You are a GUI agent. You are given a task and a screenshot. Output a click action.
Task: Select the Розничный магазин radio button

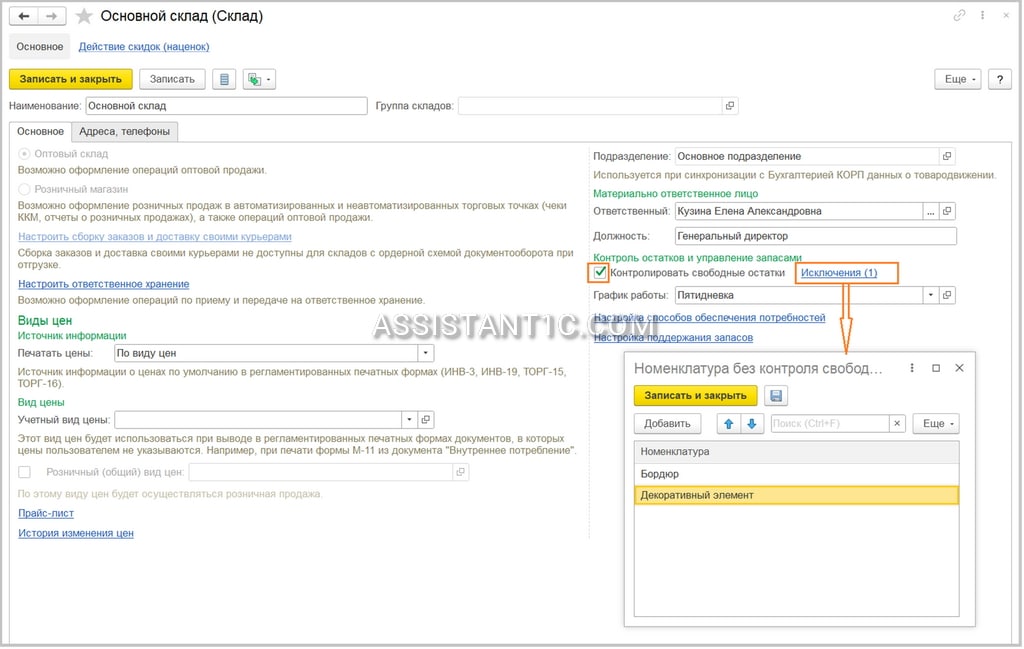click(25, 189)
